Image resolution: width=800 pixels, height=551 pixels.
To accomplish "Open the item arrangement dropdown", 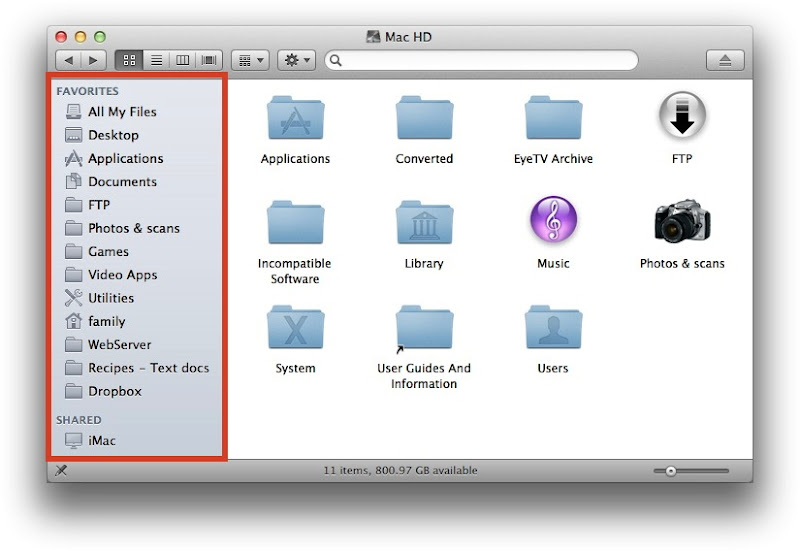I will (250, 60).
